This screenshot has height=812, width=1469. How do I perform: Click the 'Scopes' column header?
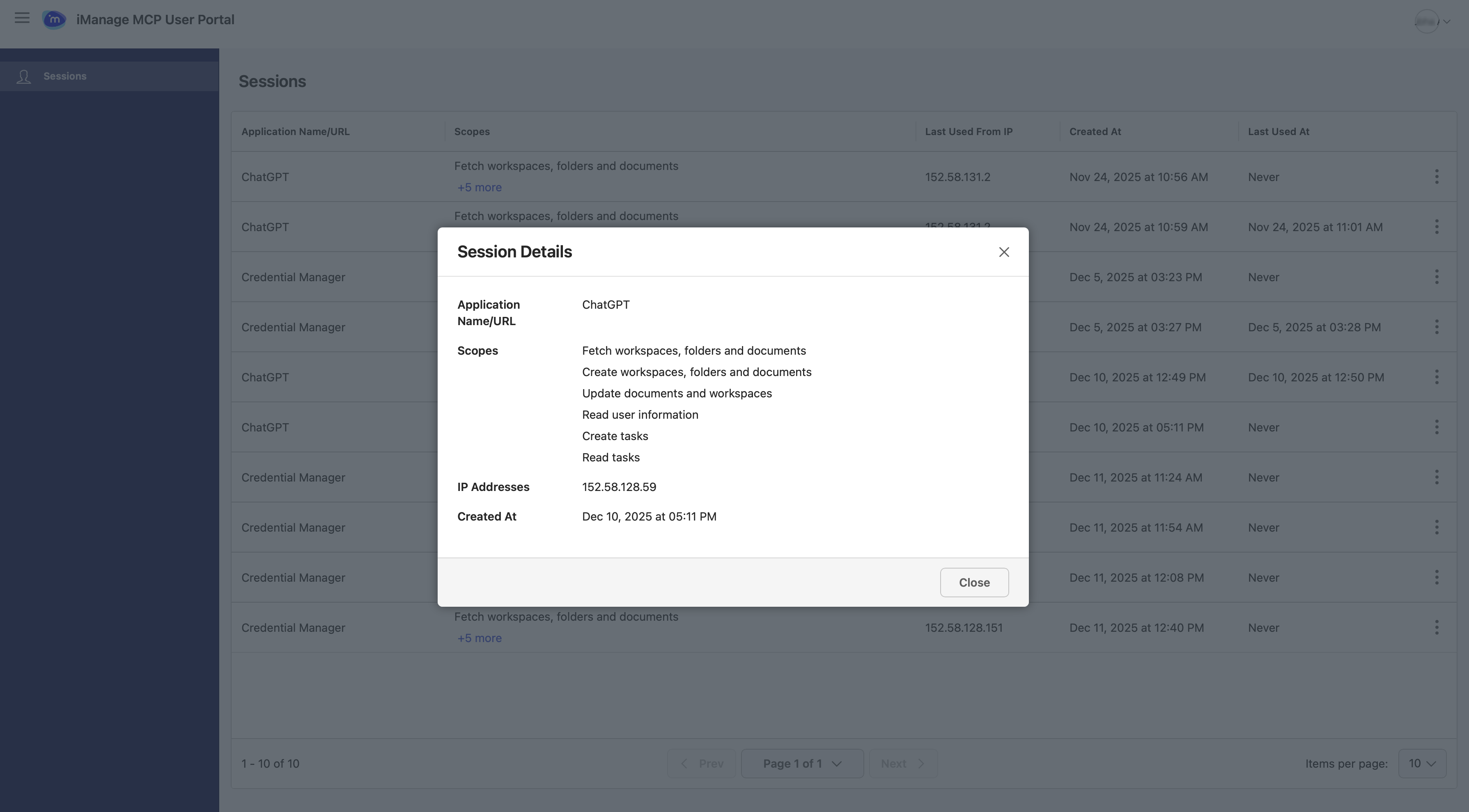pos(472,132)
